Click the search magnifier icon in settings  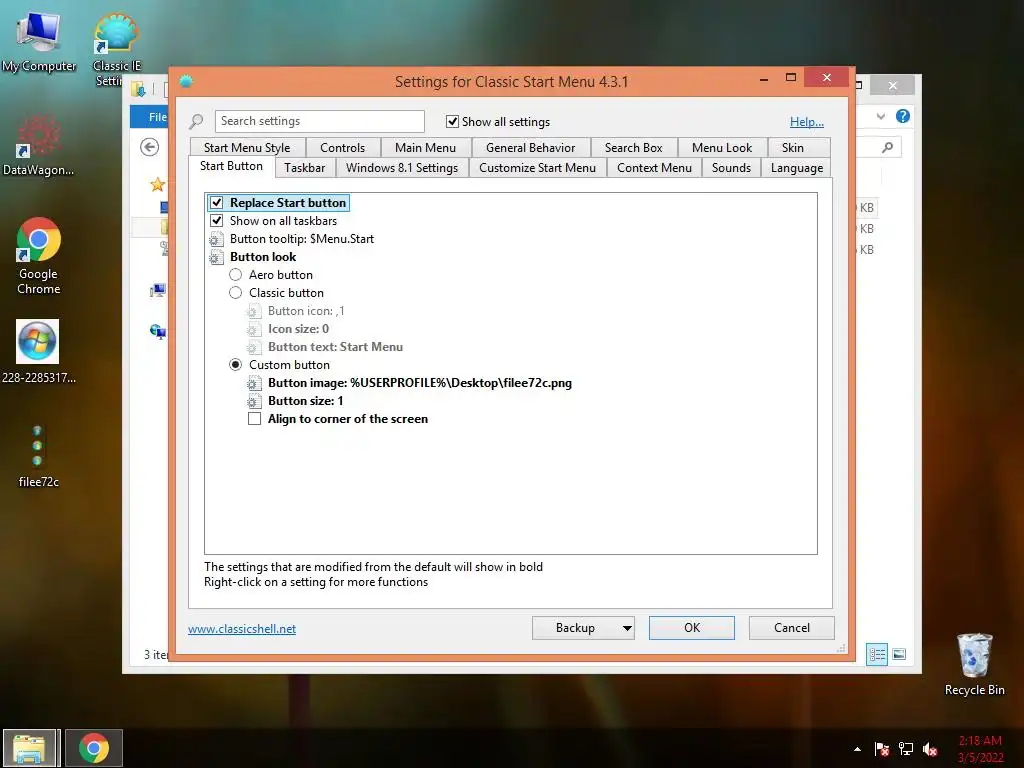[196, 121]
